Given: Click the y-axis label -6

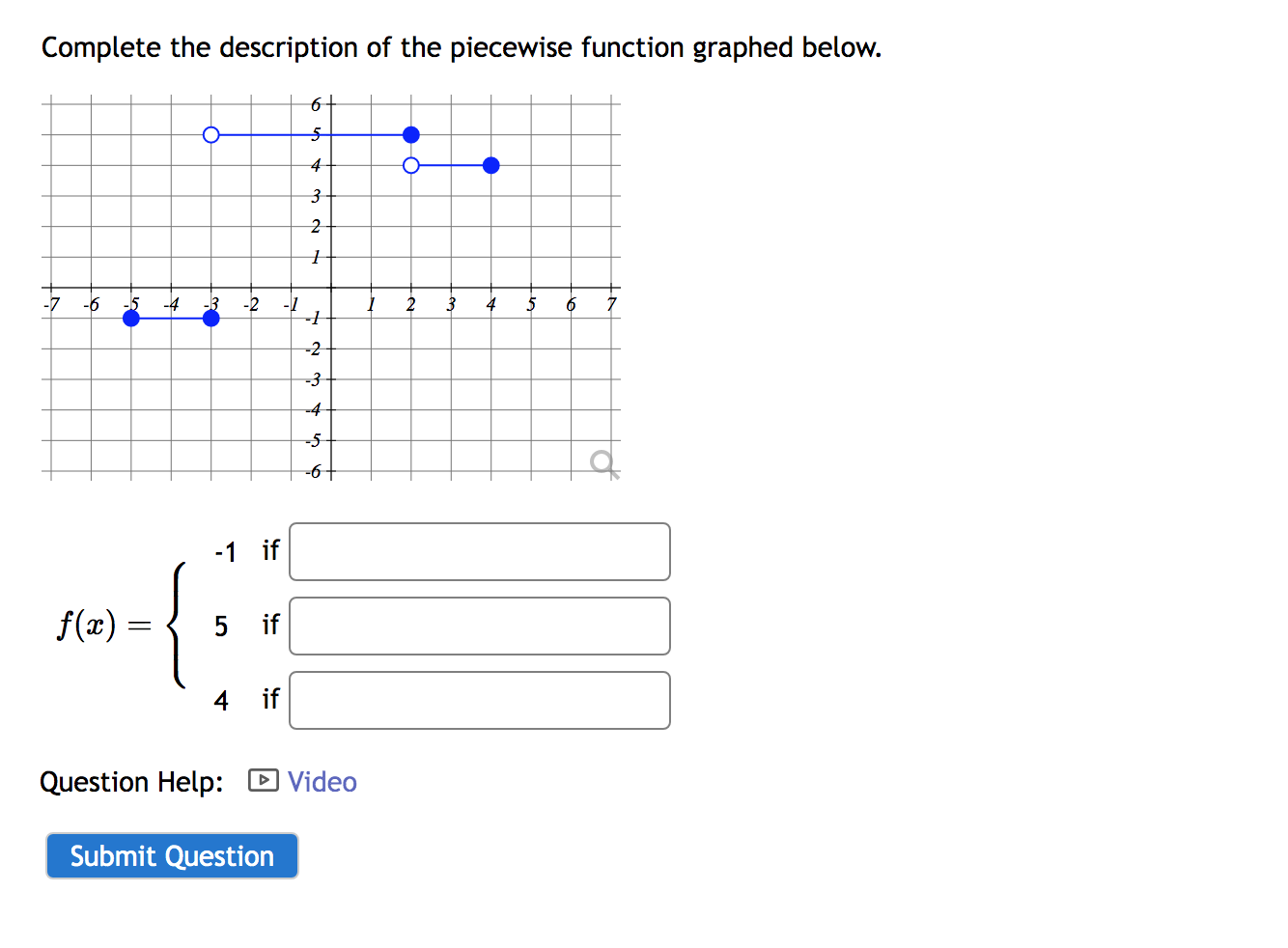Looking at the screenshot, I should point(313,472).
